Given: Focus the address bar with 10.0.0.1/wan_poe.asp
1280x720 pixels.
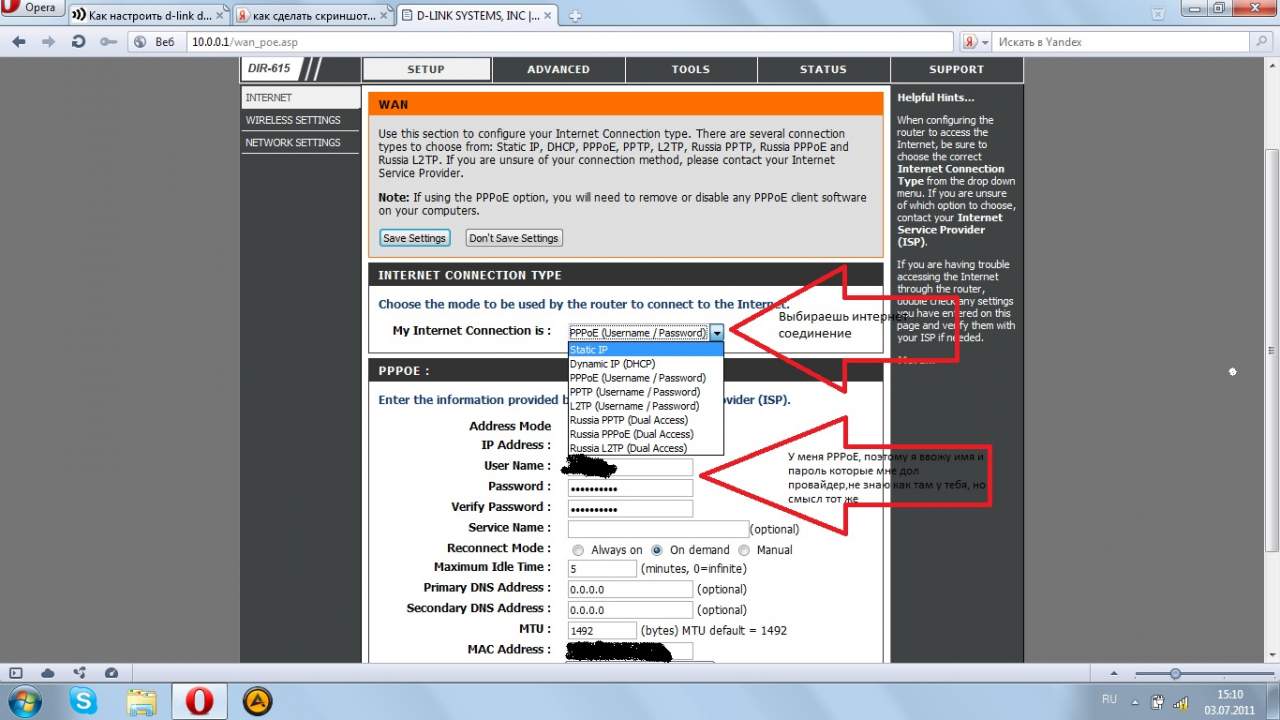Looking at the screenshot, I should pyautogui.click(x=570, y=42).
